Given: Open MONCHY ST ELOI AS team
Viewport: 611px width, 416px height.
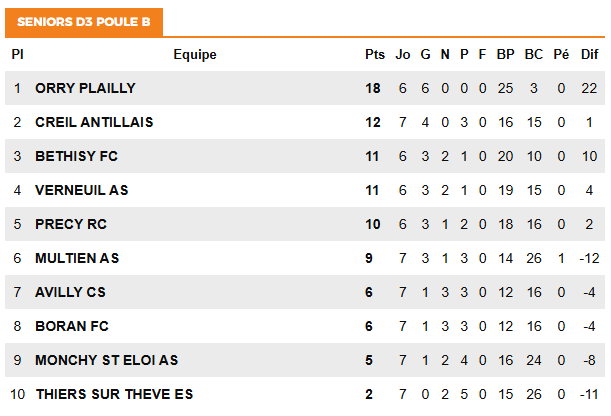Looking at the screenshot, I should pyautogui.click(x=106, y=360).
